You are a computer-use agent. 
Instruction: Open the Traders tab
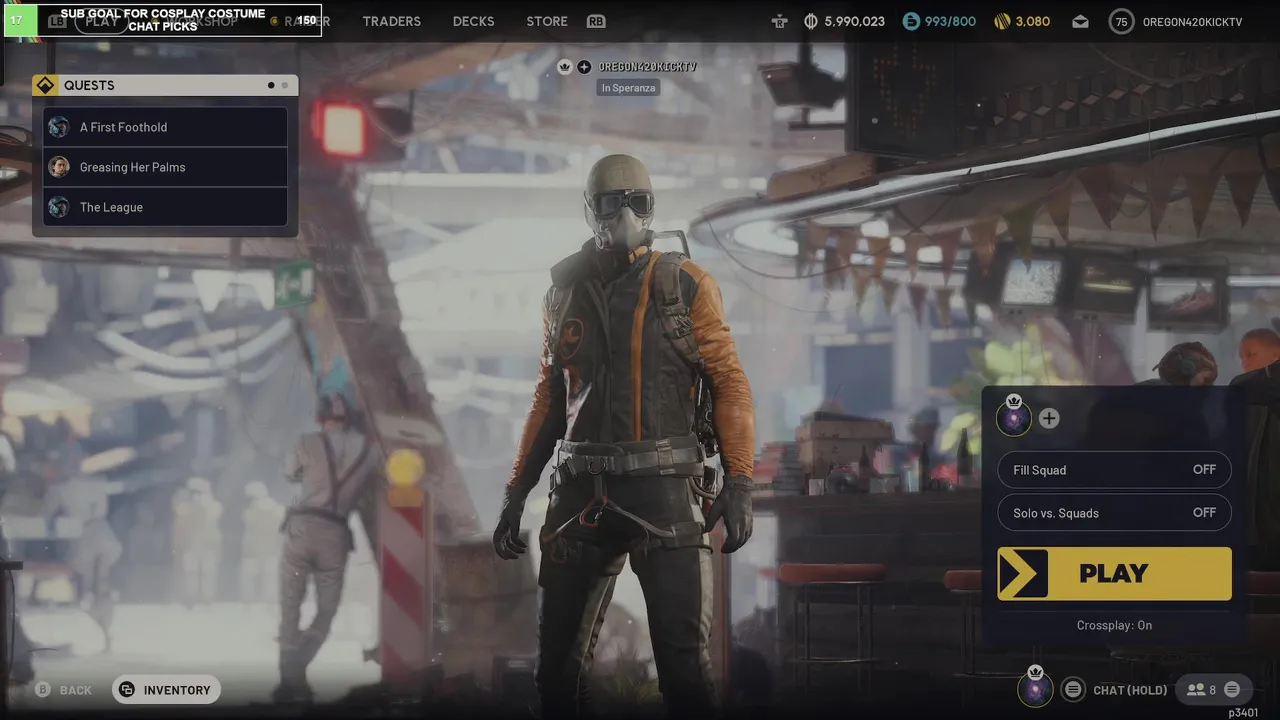[x=391, y=21]
